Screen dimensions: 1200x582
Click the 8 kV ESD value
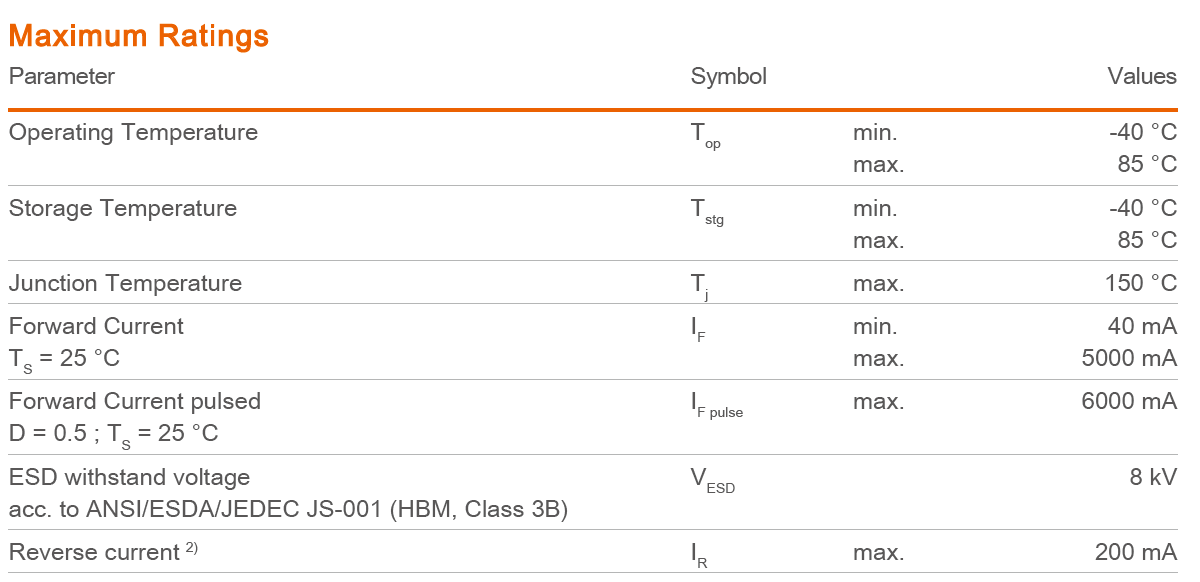coord(1153,476)
